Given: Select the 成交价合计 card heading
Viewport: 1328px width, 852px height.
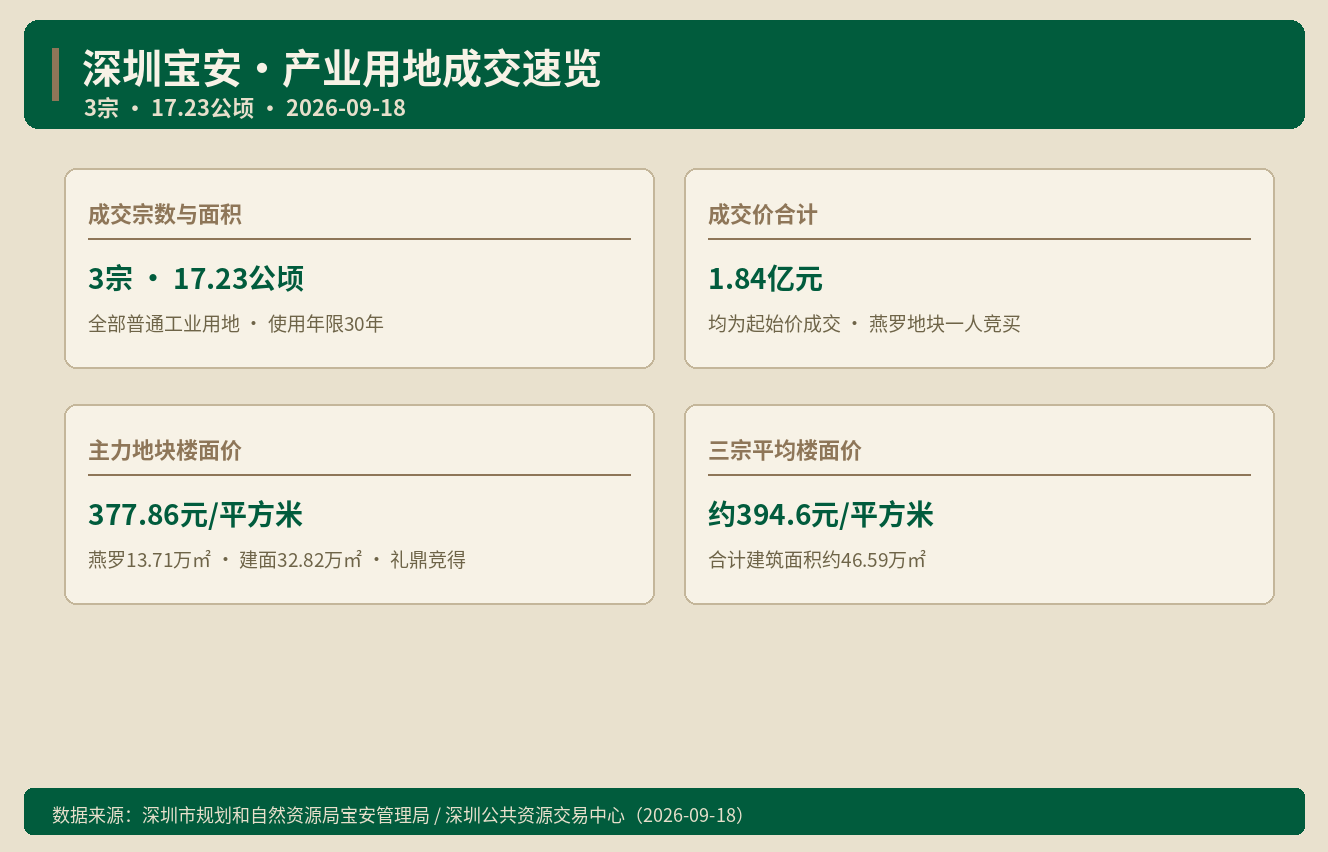Looking at the screenshot, I should coord(763,214).
